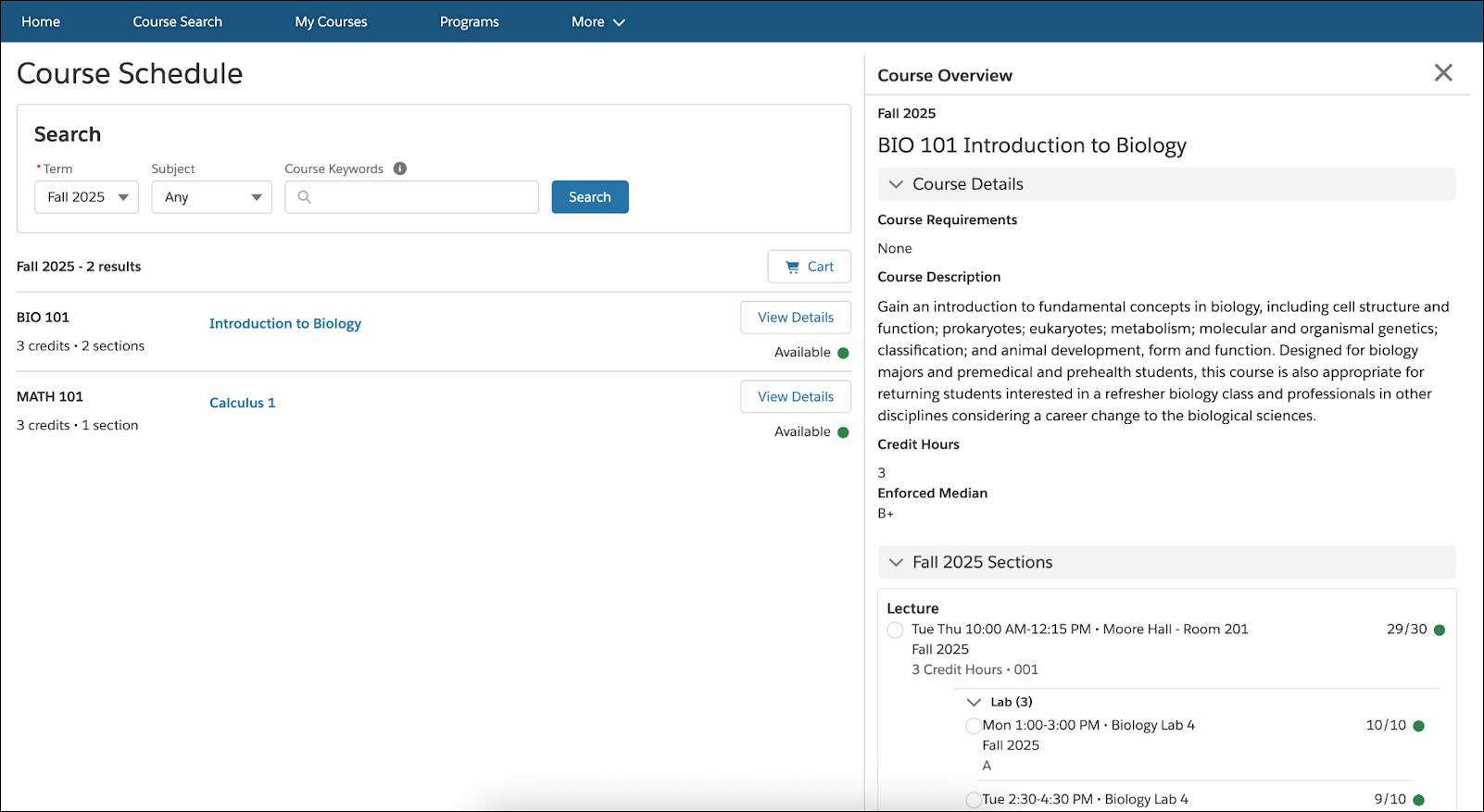Open the Term dropdown set to Fall 2025

click(x=86, y=197)
